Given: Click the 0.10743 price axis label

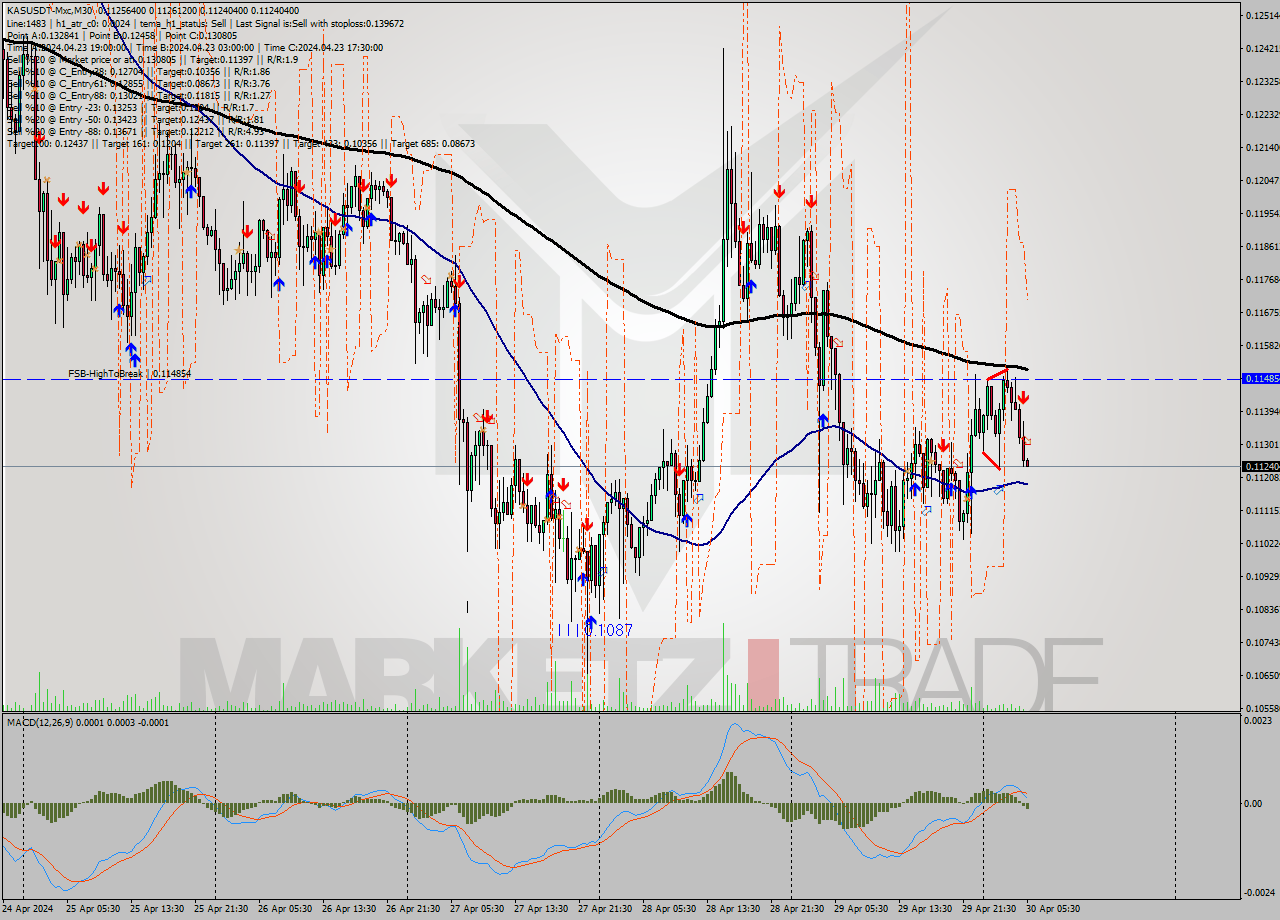Looking at the screenshot, I should pos(1262,642).
